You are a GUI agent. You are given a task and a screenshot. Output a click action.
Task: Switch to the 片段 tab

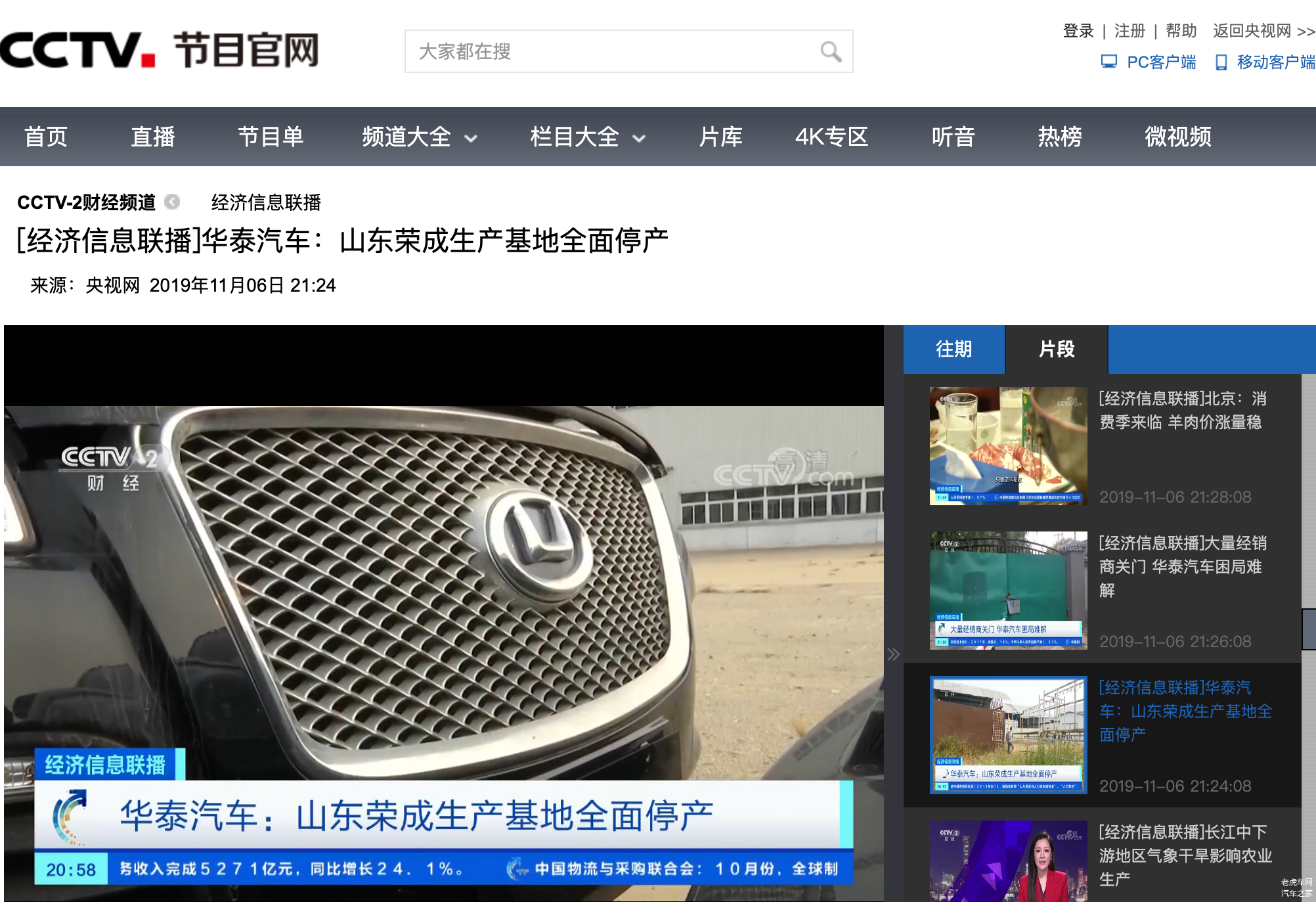[x=1056, y=349]
